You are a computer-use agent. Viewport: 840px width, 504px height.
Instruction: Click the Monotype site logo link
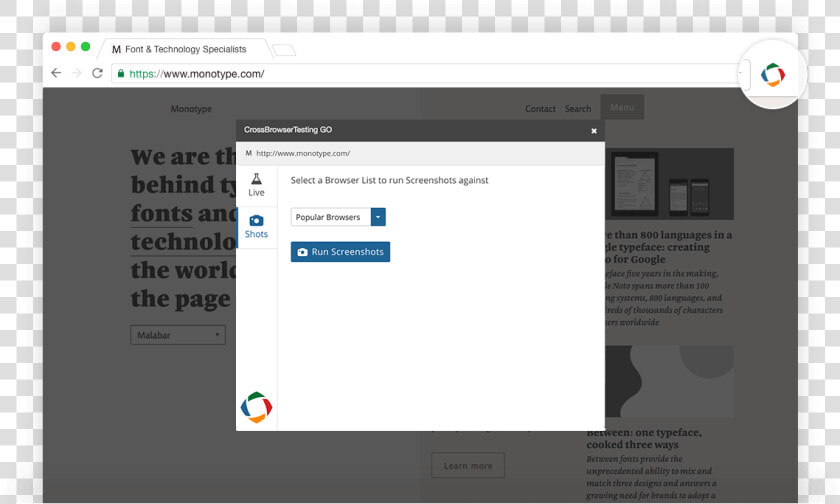191,109
